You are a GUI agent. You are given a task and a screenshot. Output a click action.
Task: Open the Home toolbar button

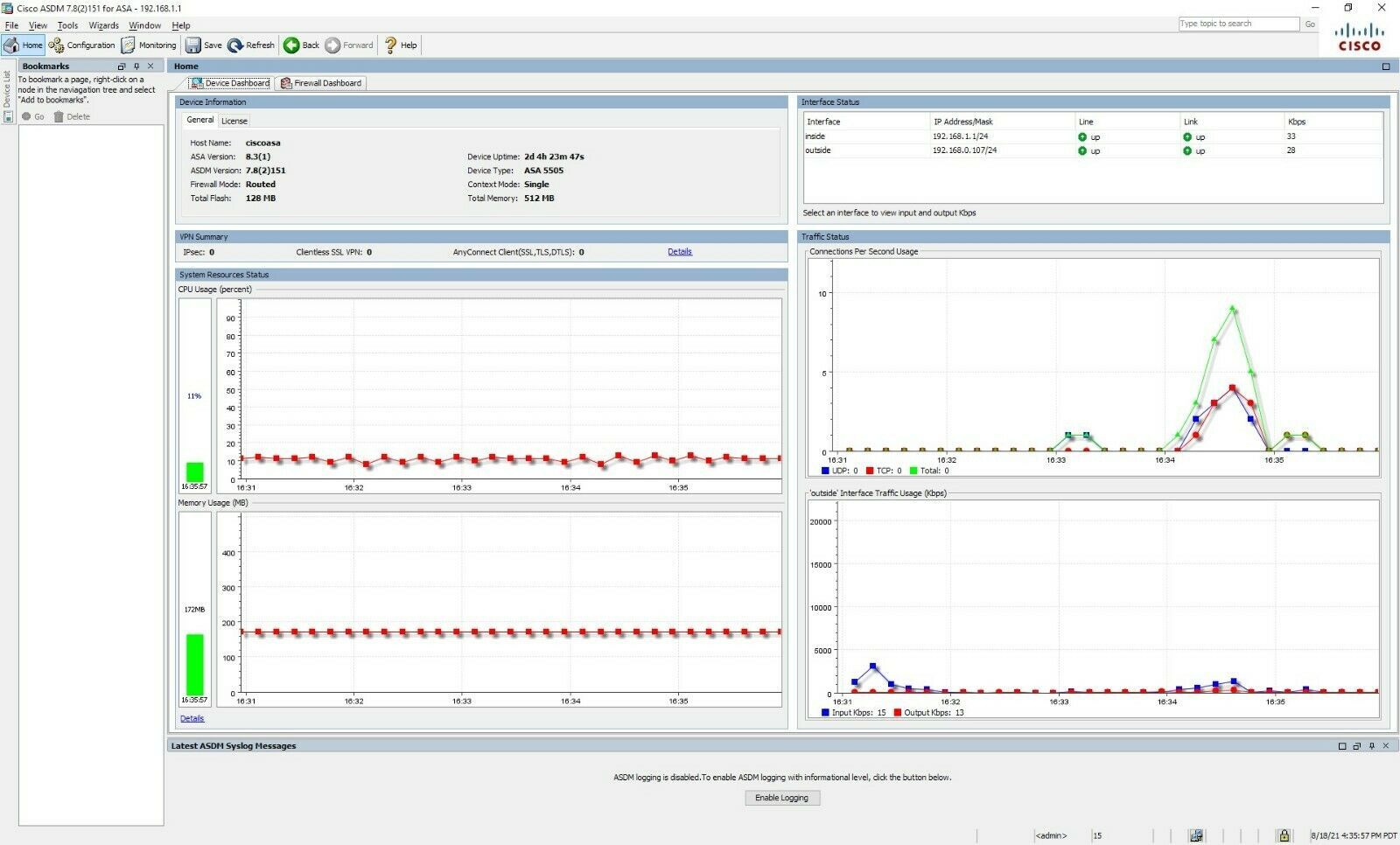coord(24,45)
